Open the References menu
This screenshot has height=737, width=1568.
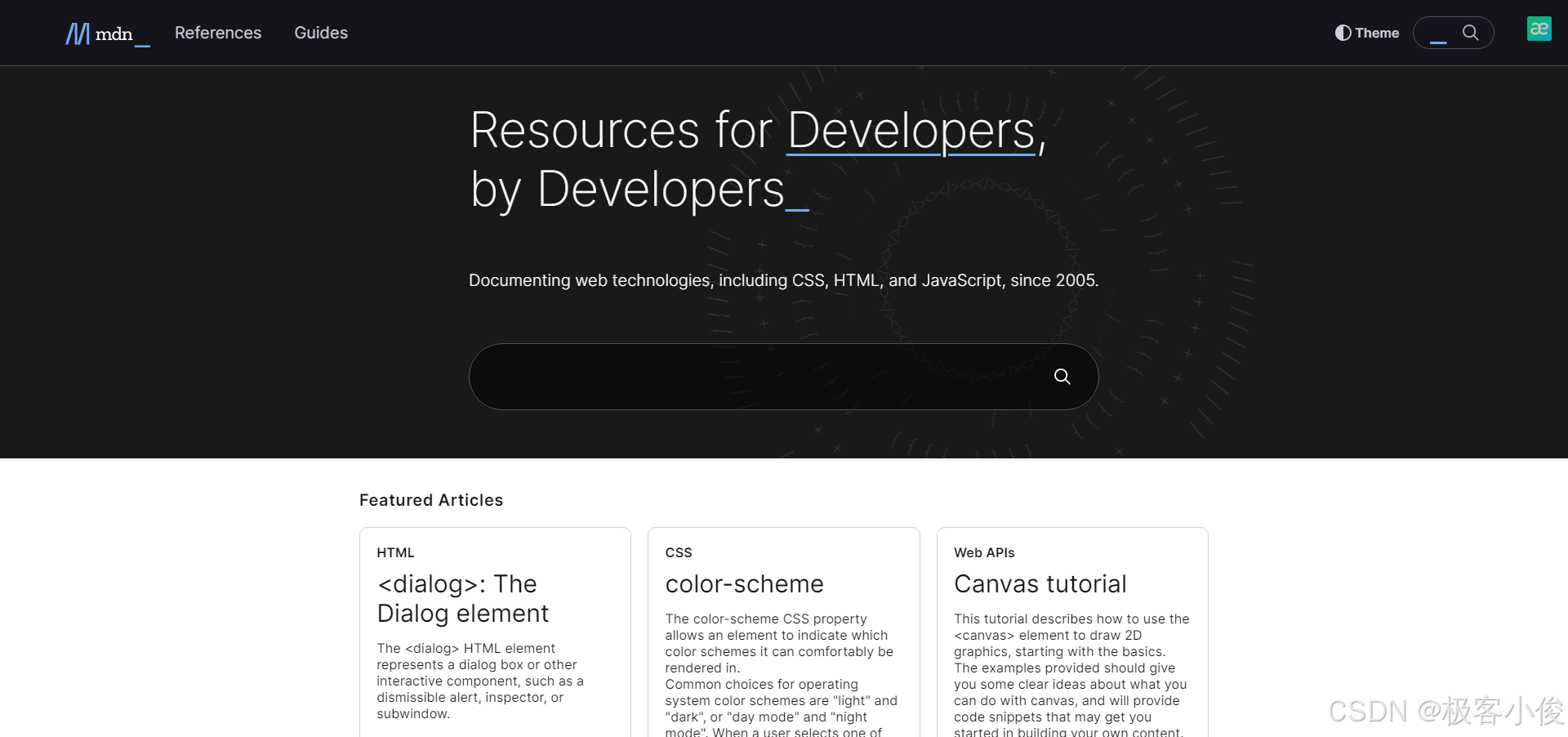[x=218, y=33]
